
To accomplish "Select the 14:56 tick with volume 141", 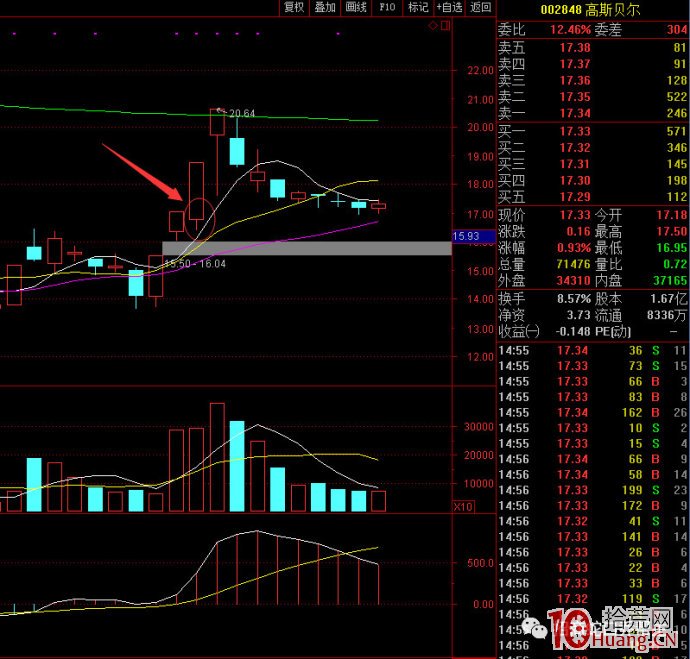I will [x=593, y=537].
